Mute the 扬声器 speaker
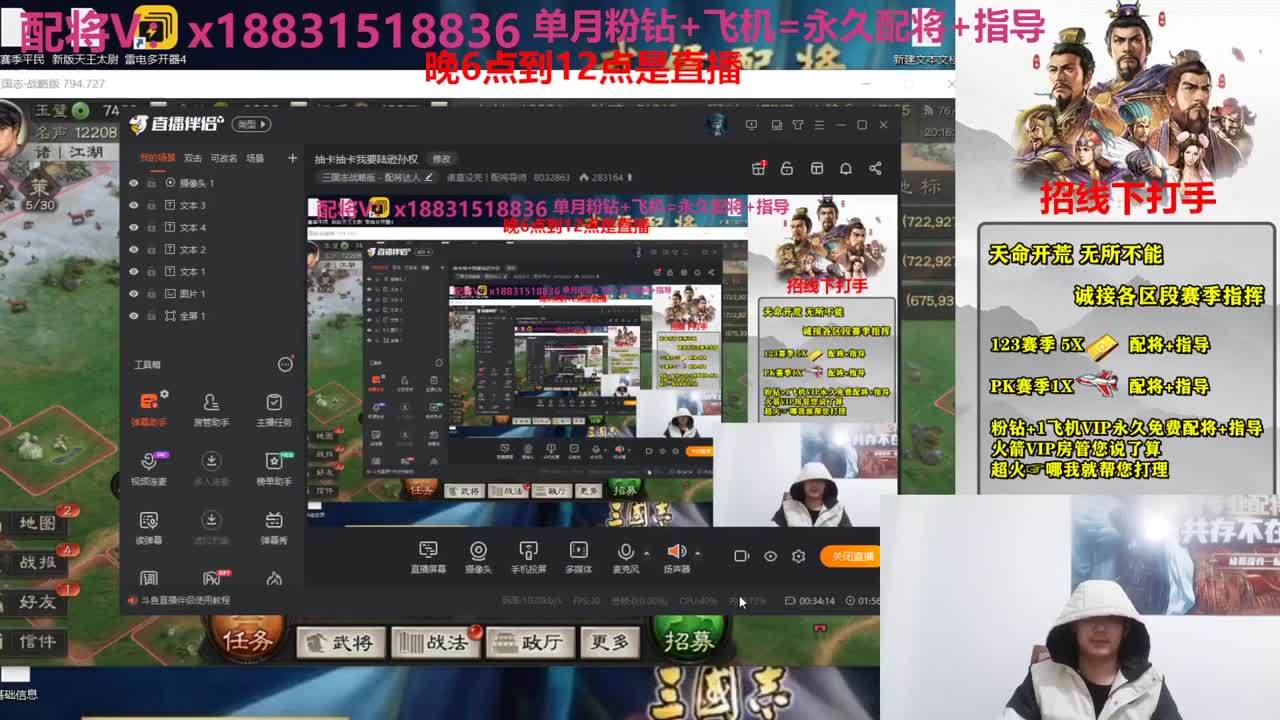Image resolution: width=1280 pixels, height=720 pixels. click(x=677, y=557)
